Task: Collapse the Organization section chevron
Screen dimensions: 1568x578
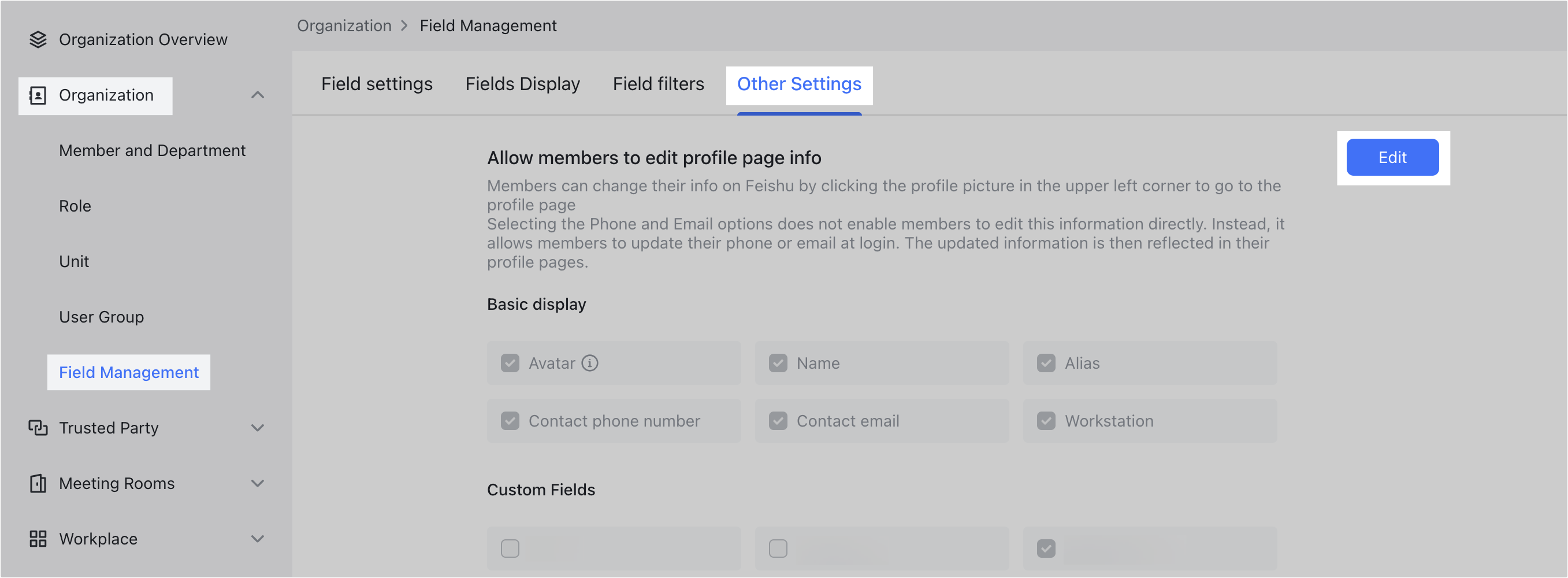Action: [258, 95]
